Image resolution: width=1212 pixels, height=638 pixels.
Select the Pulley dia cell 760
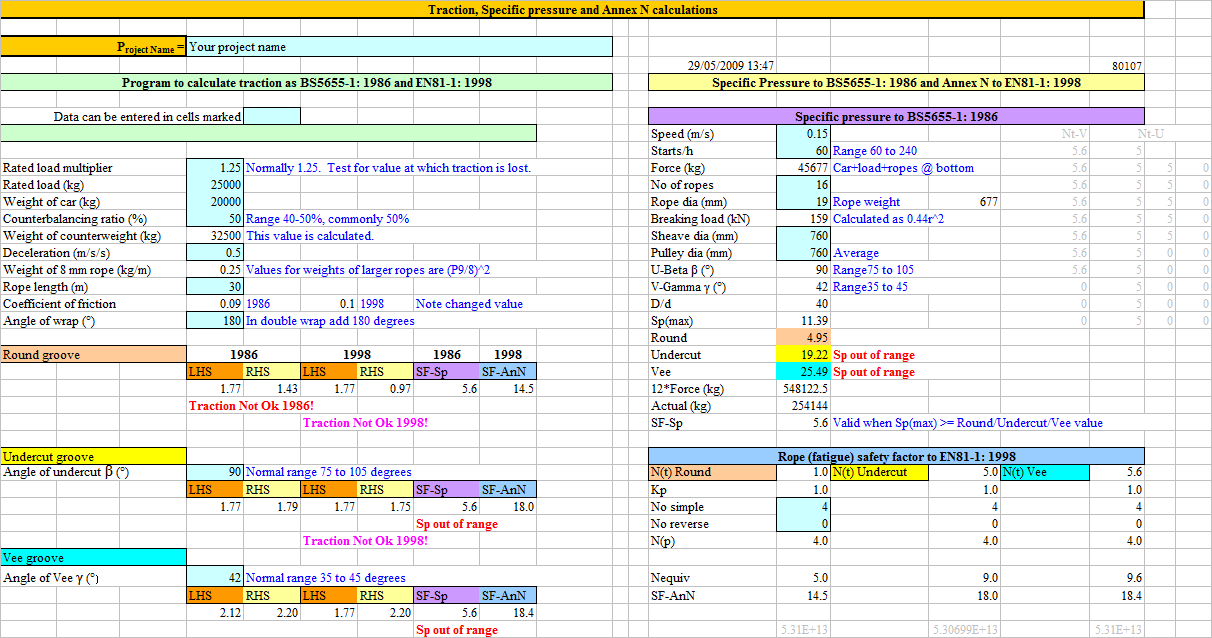click(803, 253)
